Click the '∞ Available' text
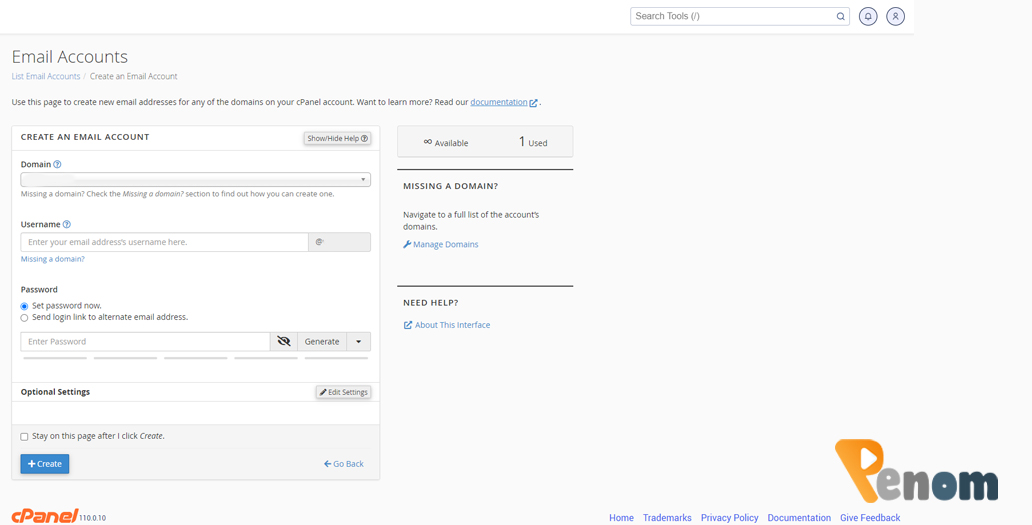The width and height of the screenshot is (1032, 525). (x=446, y=142)
